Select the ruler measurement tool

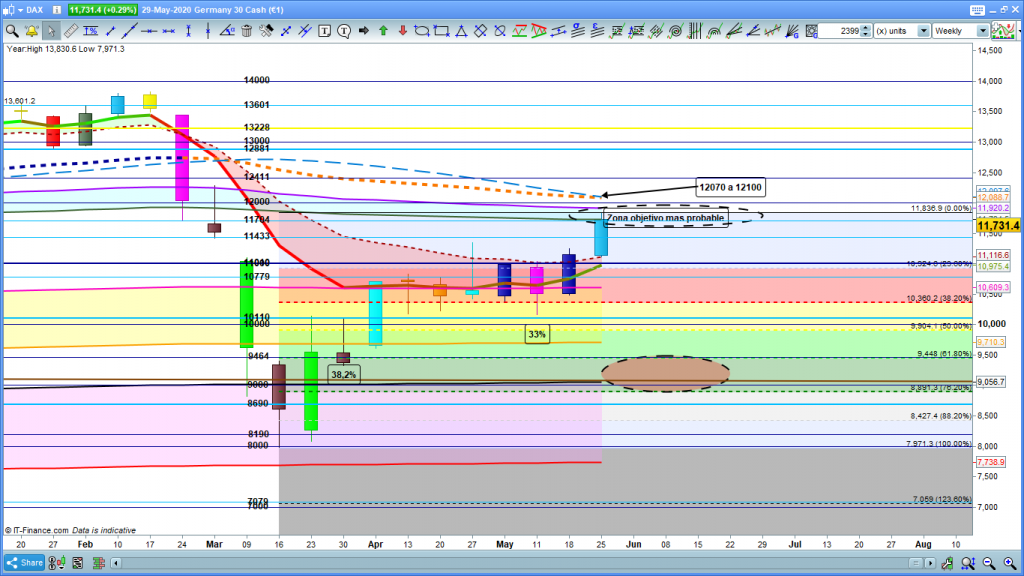pos(70,31)
